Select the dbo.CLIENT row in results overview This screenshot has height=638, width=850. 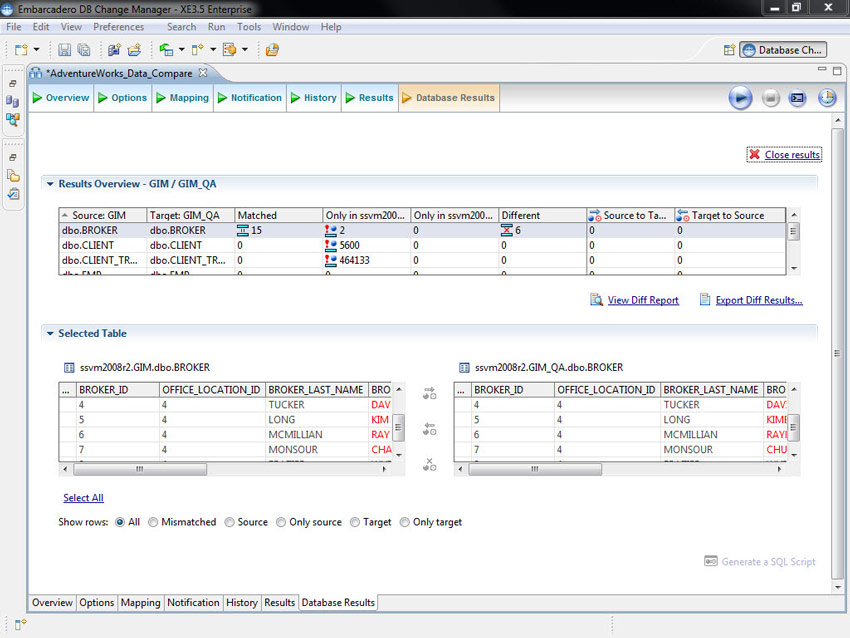coord(422,246)
